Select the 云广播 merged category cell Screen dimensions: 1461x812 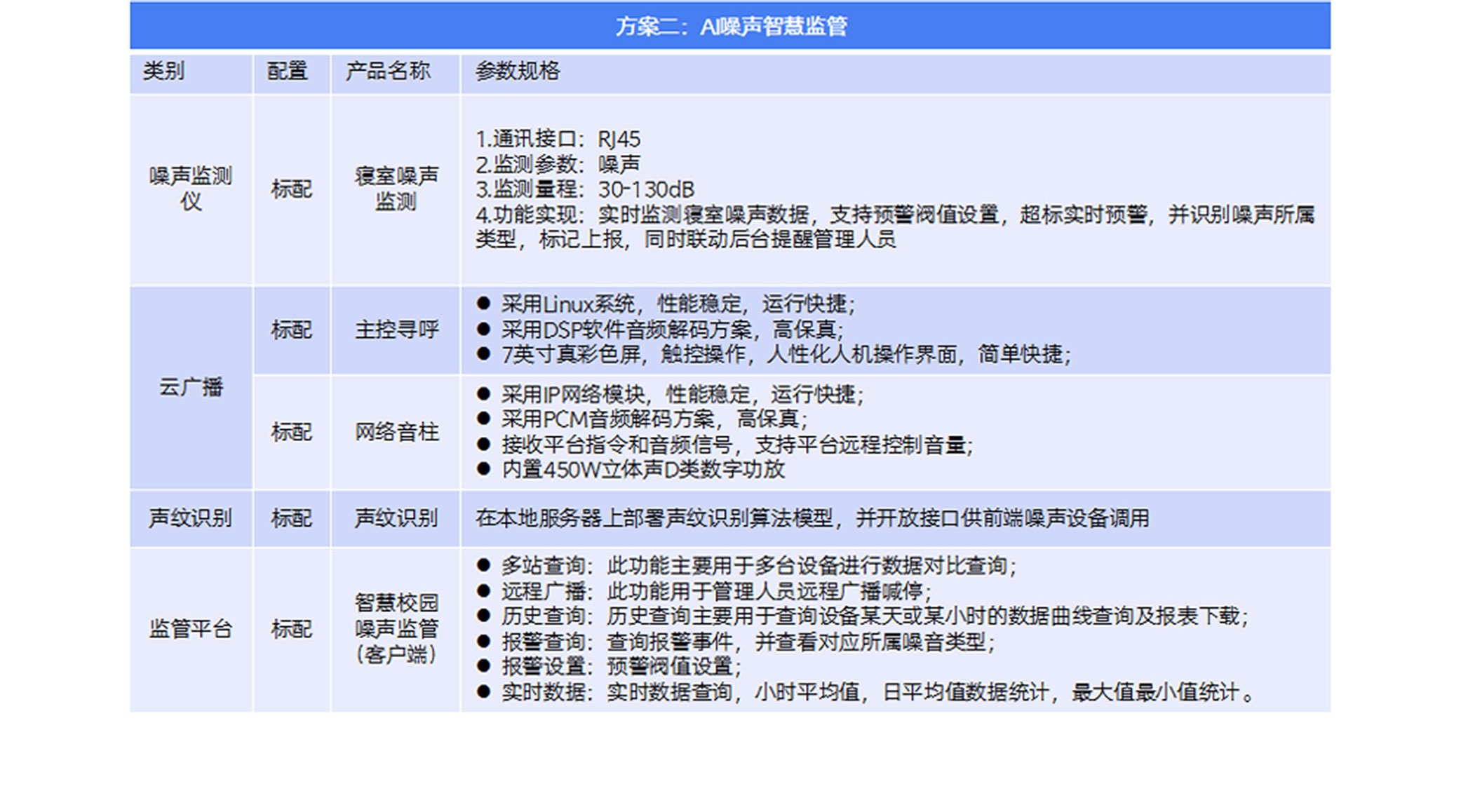coord(191,386)
